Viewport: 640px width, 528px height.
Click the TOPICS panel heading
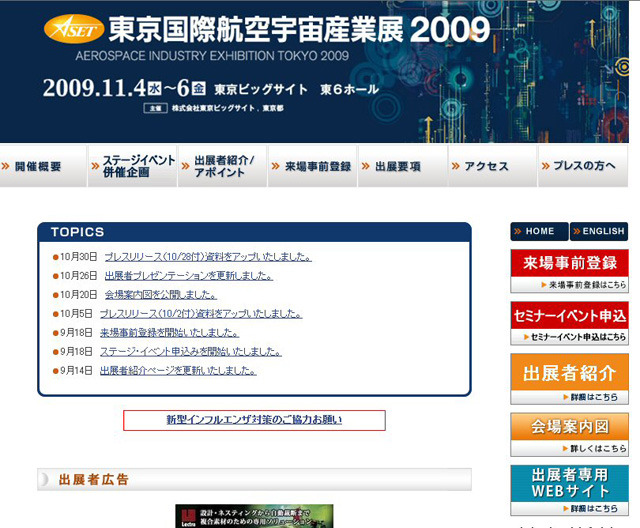coord(78,232)
